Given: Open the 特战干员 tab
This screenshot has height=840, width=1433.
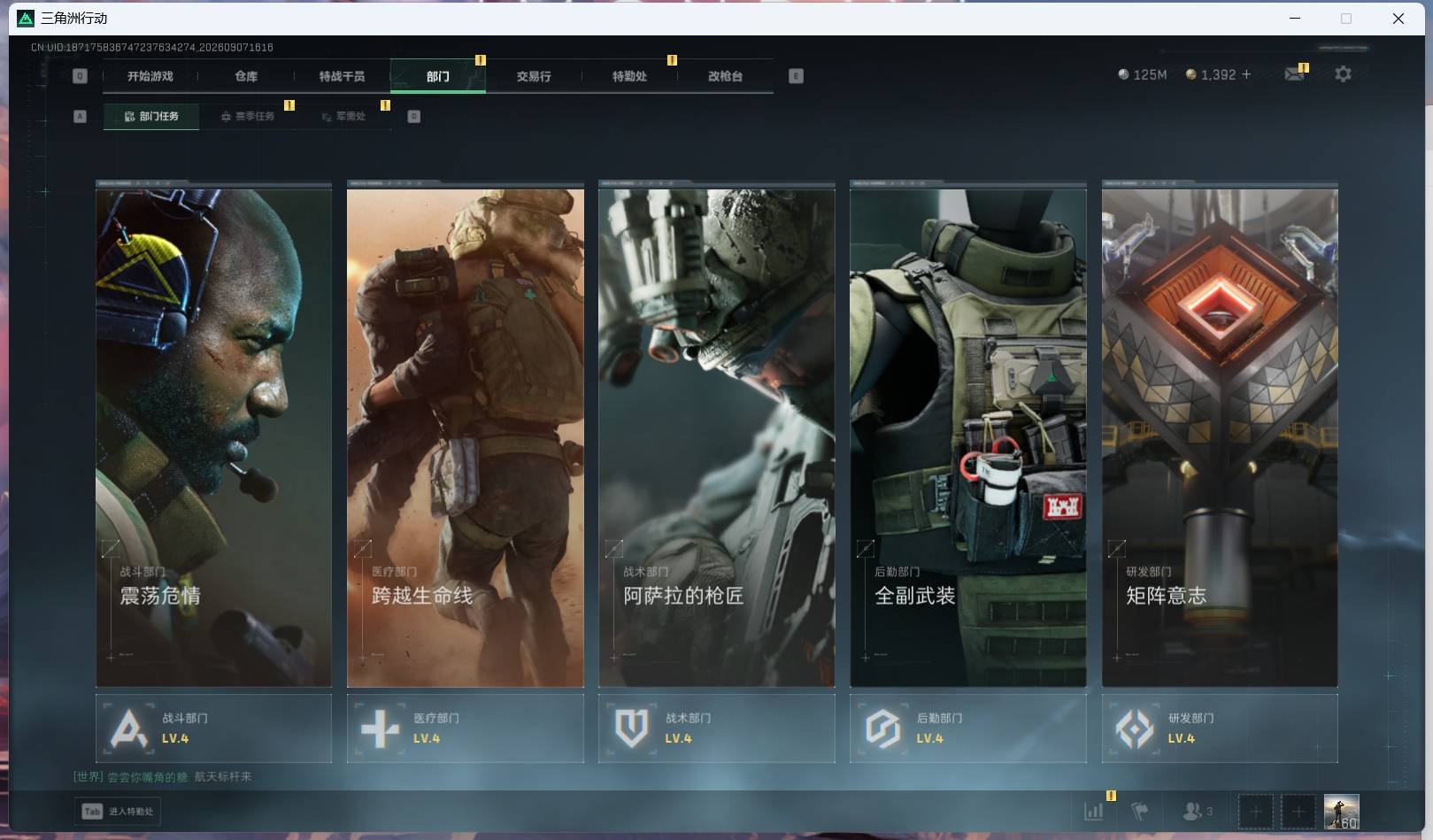Looking at the screenshot, I should click(342, 76).
